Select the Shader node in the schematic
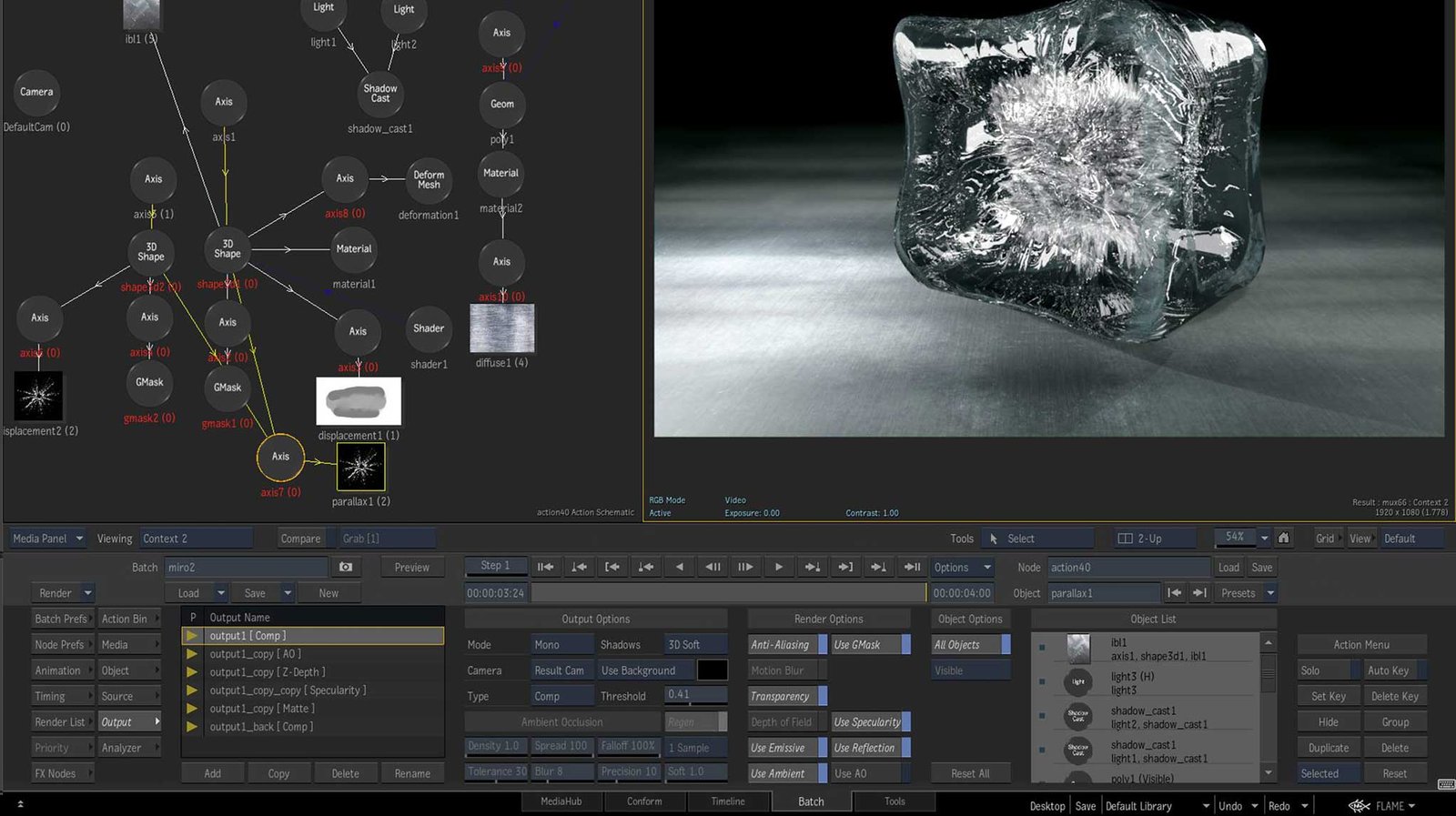Image resolution: width=1456 pixels, height=816 pixels. pos(429,328)
